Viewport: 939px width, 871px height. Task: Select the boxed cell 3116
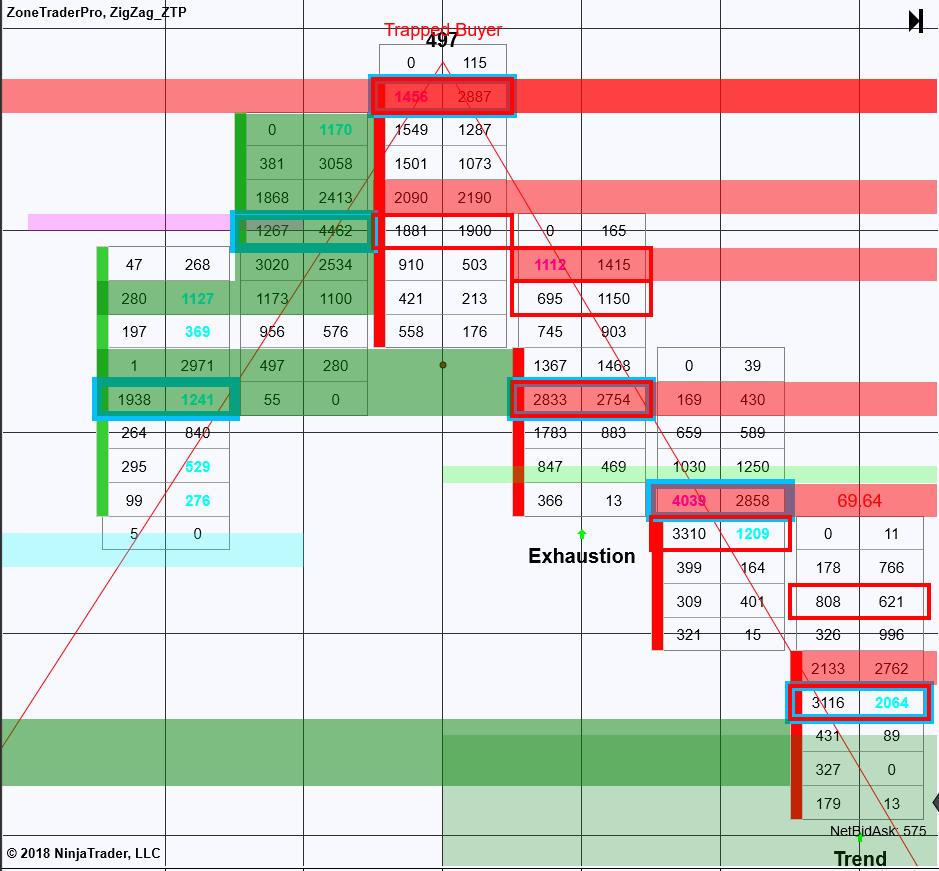[x=828, y=703]
